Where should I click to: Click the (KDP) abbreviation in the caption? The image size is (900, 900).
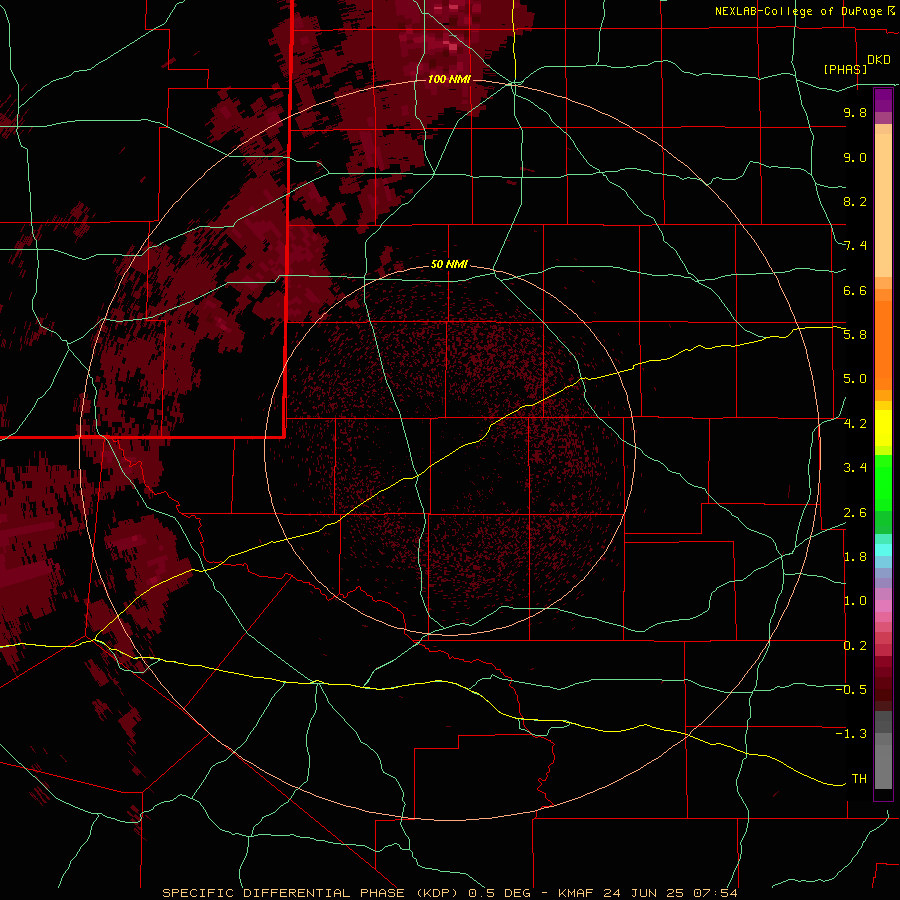pos(436,893)
